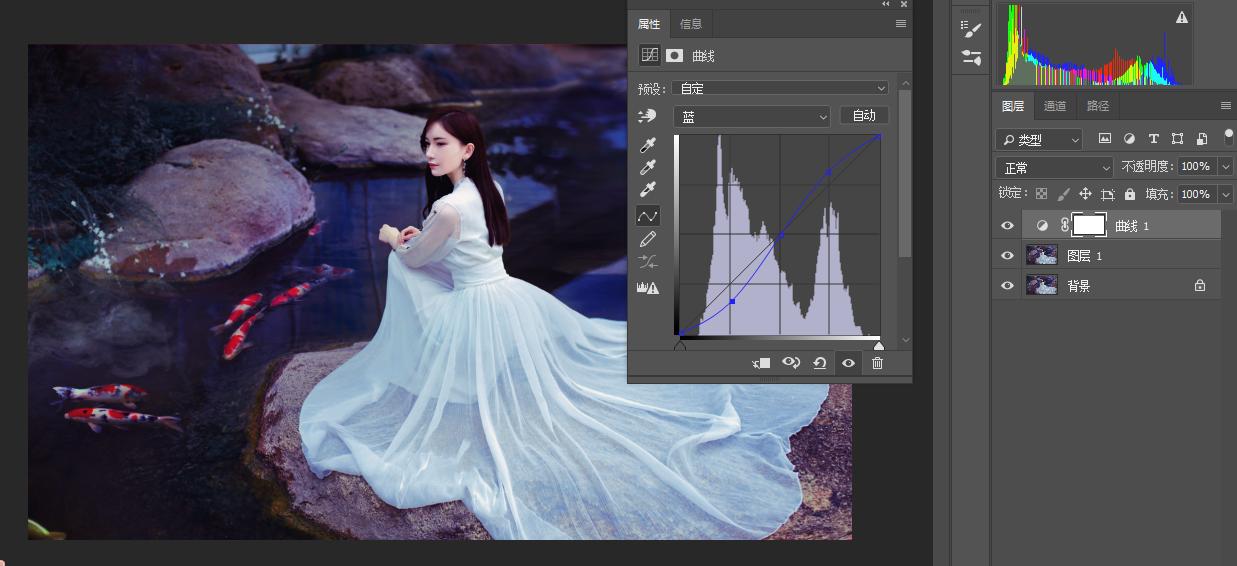Screen dimensions: 1237x566
Task: Click the black point input slider triangle
Action: pos(680,345)
